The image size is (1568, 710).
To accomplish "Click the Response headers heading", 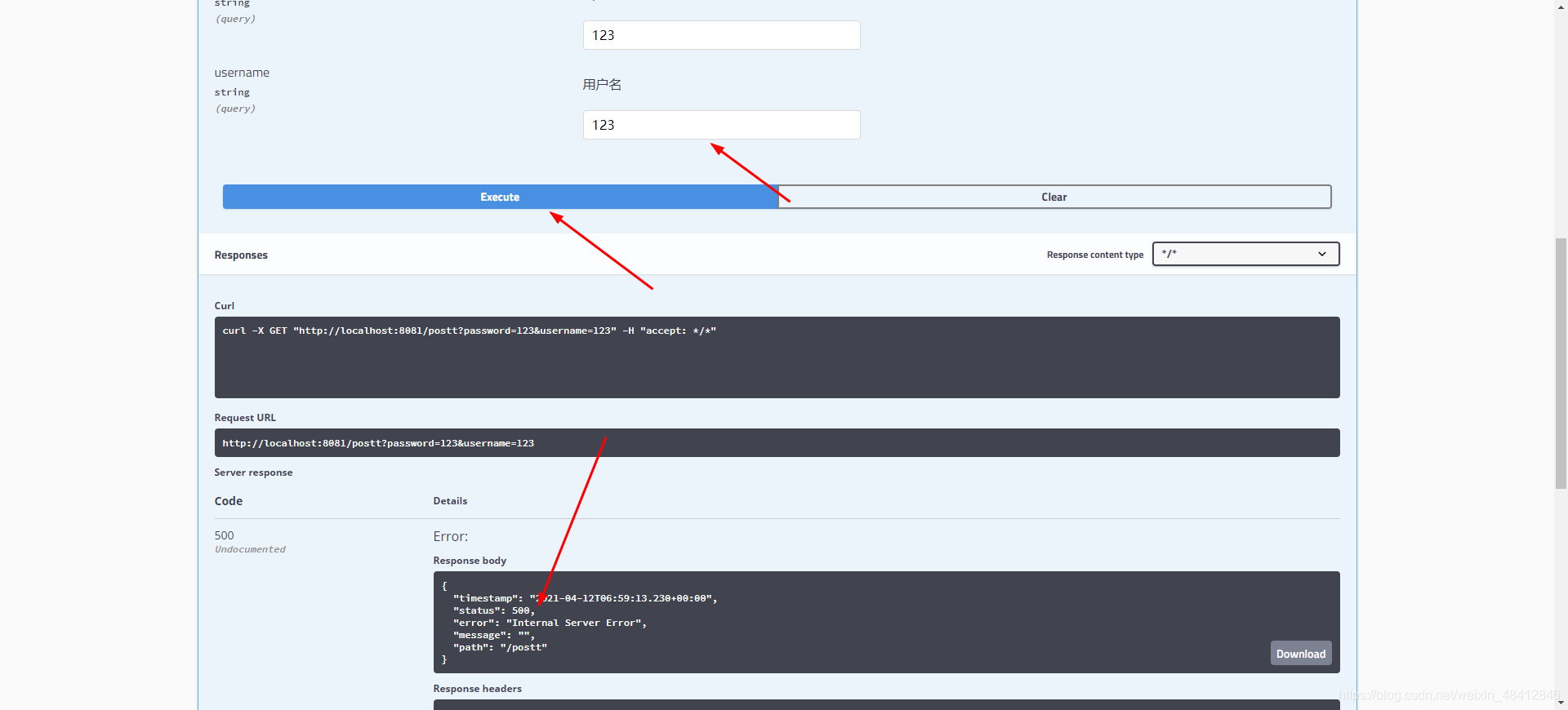I will pyautogui.click(x=477, y=689).
